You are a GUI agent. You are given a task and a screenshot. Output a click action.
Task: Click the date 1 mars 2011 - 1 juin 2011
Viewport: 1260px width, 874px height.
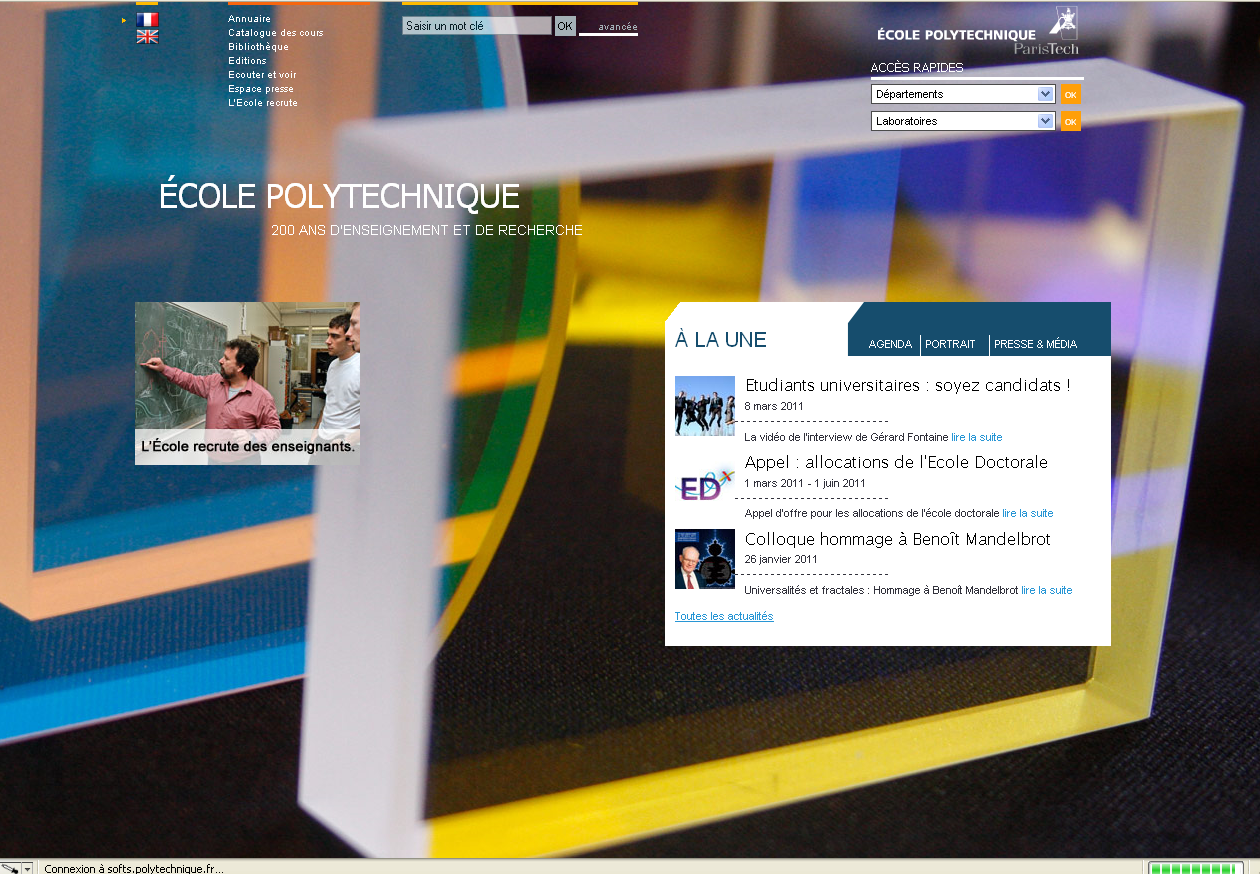[805, 483]
